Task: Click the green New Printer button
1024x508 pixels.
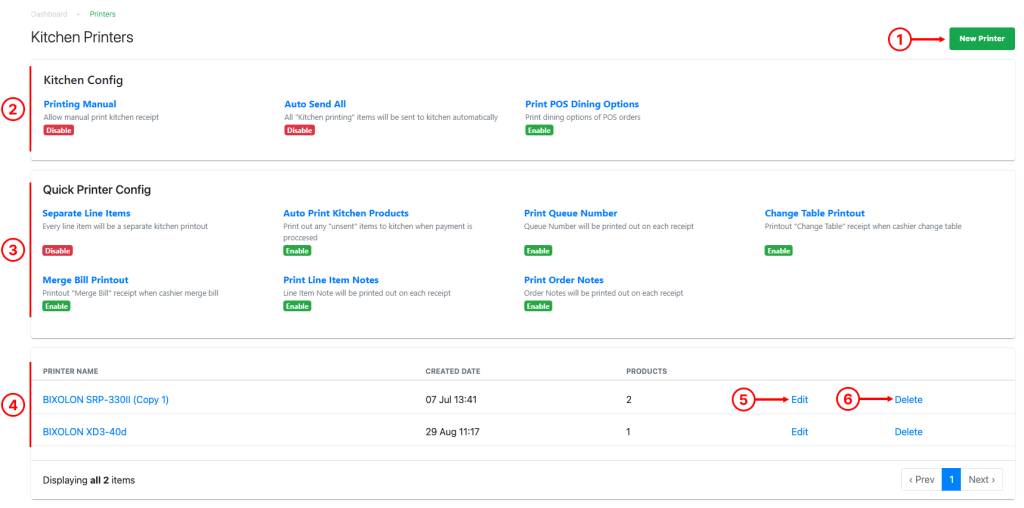Action: point(982,39)
